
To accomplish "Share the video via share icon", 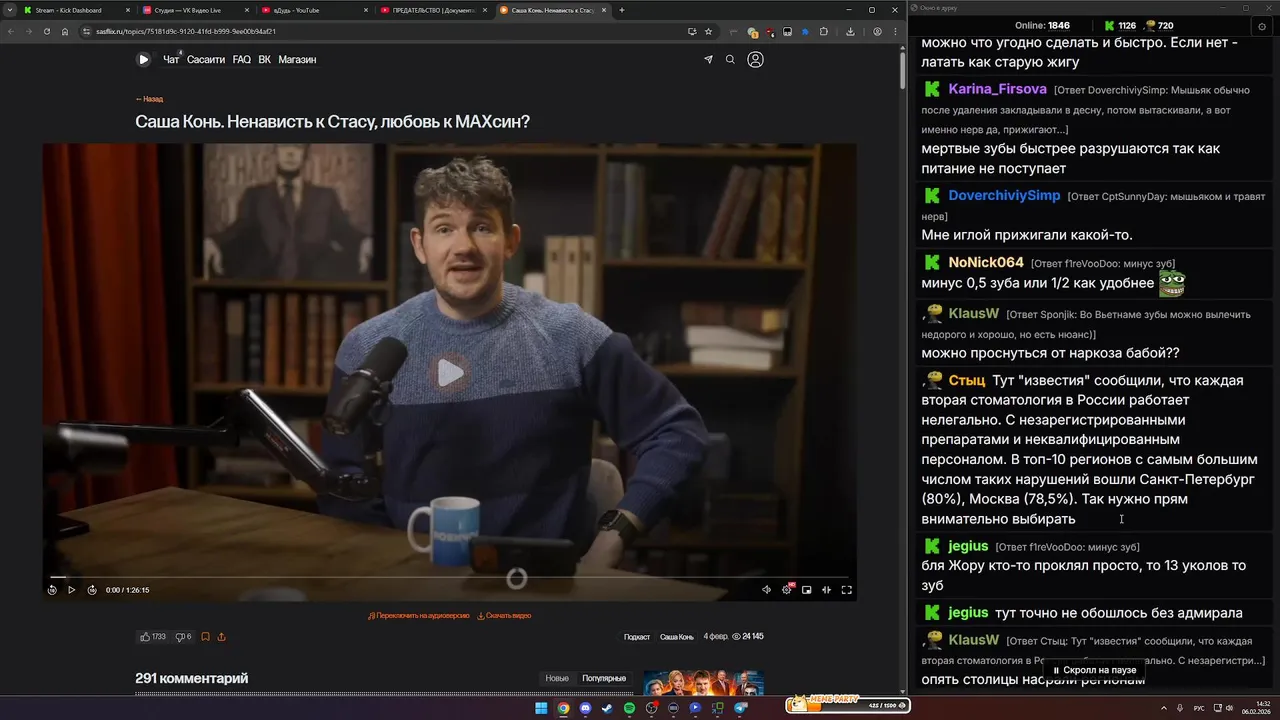I will click(221, 636).
